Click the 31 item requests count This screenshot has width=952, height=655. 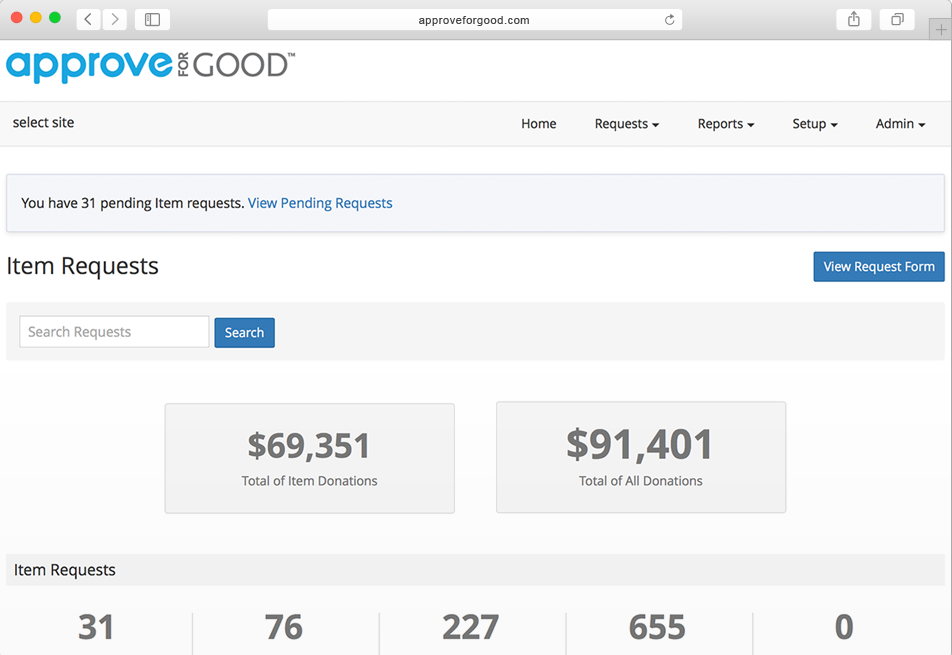[96, 627]
